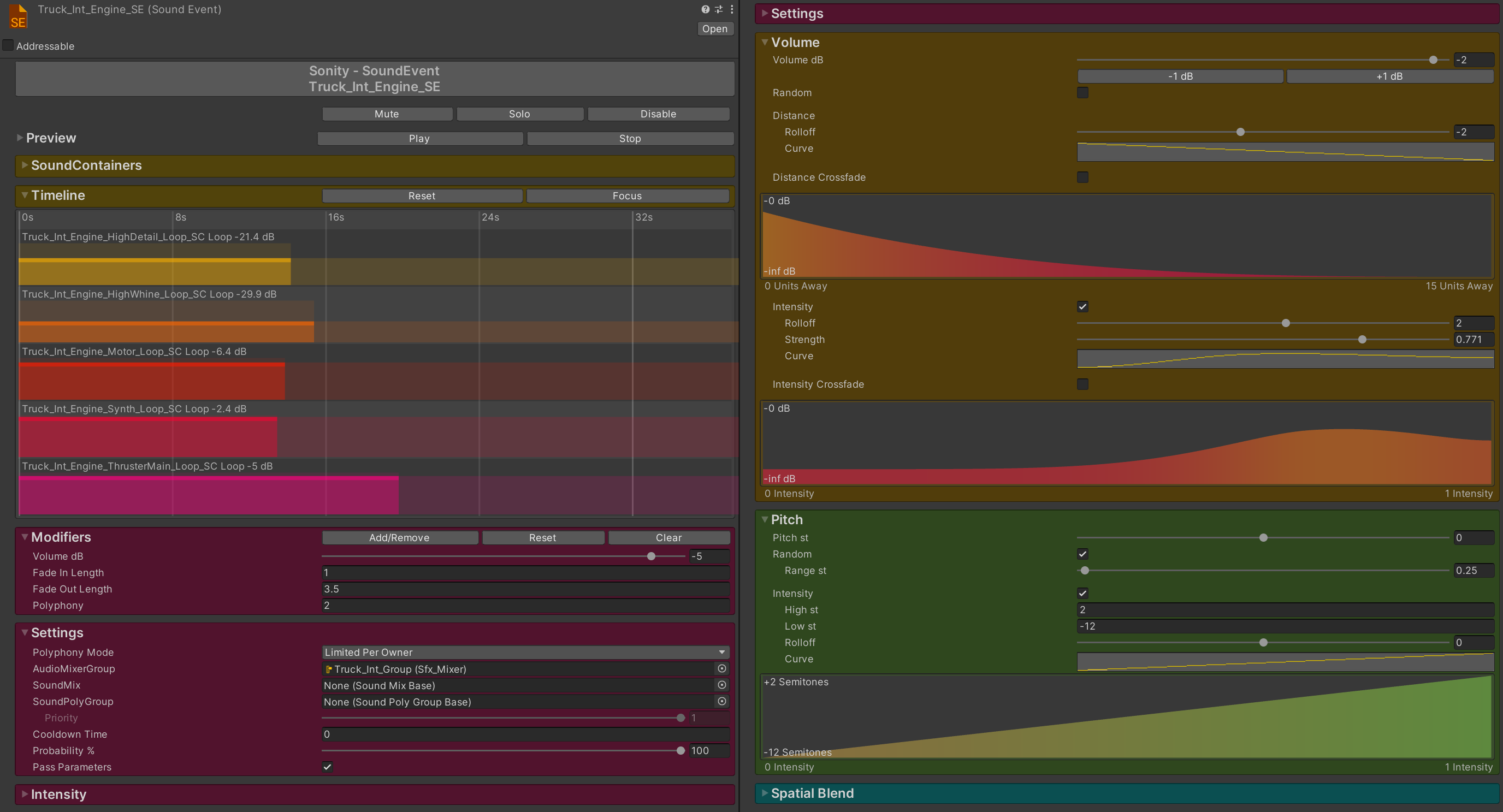
Task: Uncheck Pass Parameters checkbox
Action: click(327, 767)
